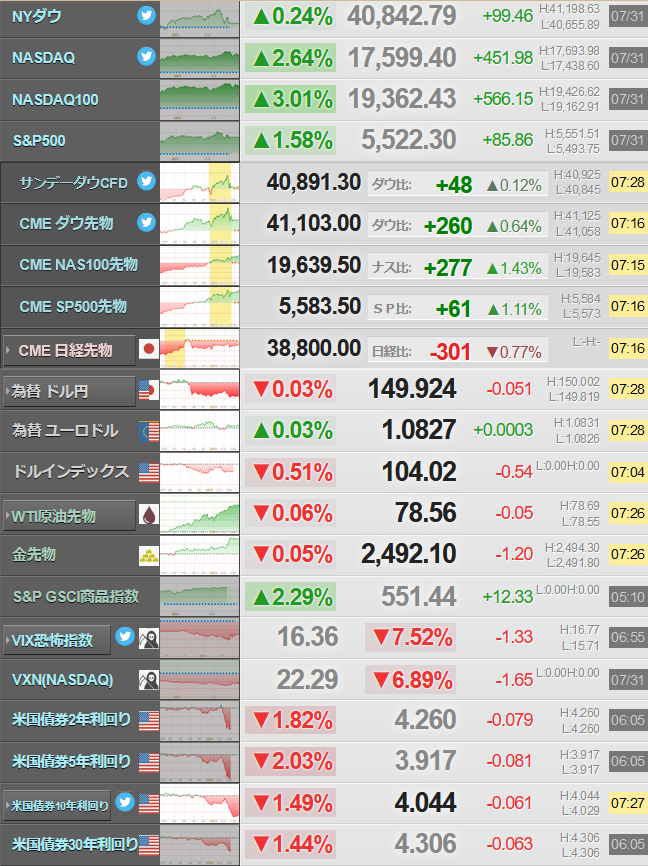Image resolution: width=648 pixels, height=866 pixels.
Task: Open the WTI原油先物 mini chart
Action: tap(199, 514)
